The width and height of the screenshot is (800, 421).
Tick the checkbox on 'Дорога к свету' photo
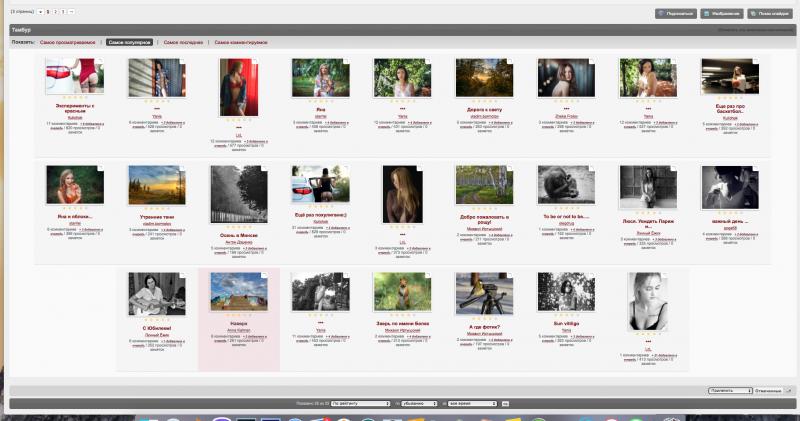510,61
